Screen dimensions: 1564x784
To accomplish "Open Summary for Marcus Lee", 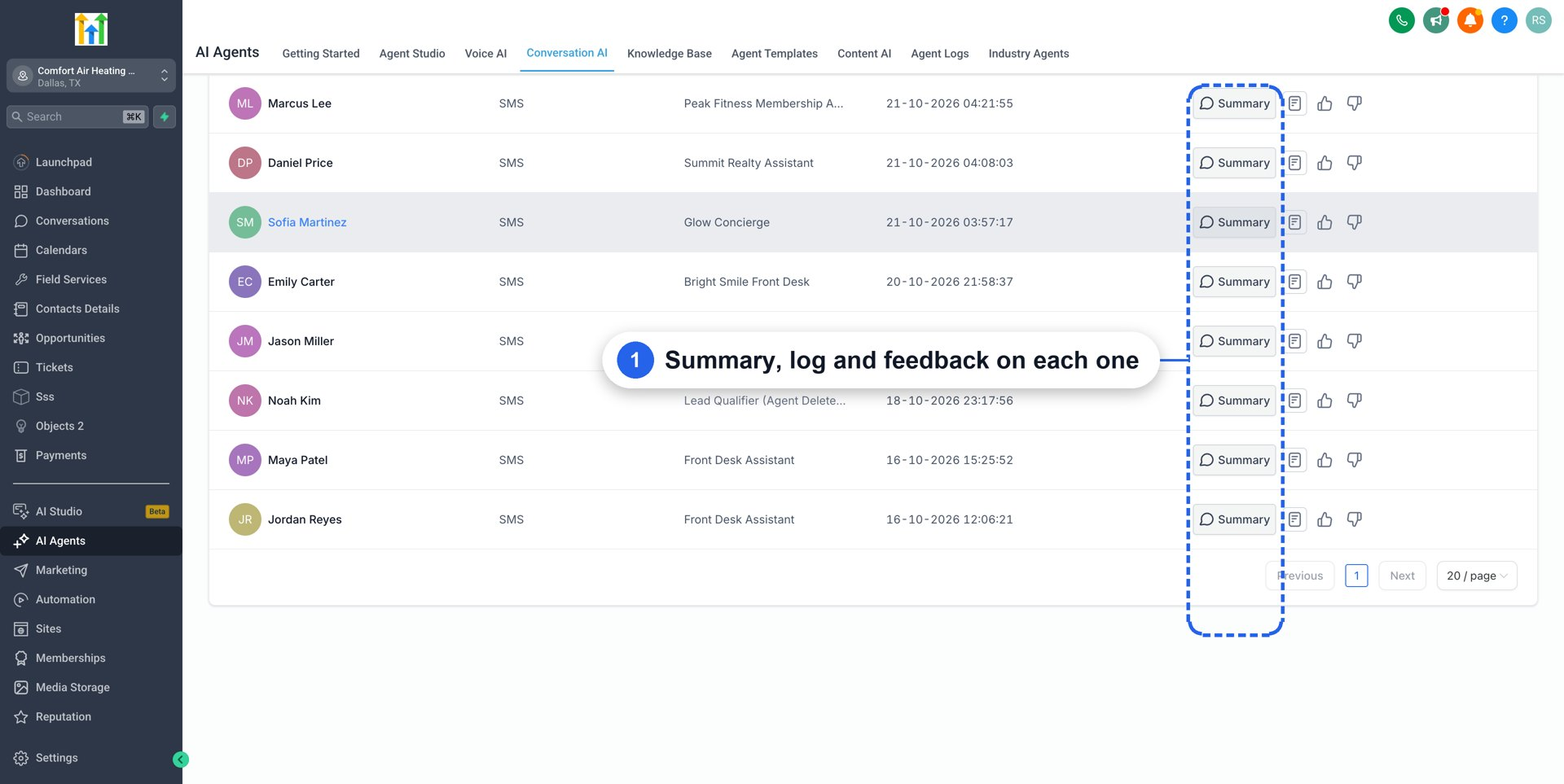I will click(x=1234, y=103).
